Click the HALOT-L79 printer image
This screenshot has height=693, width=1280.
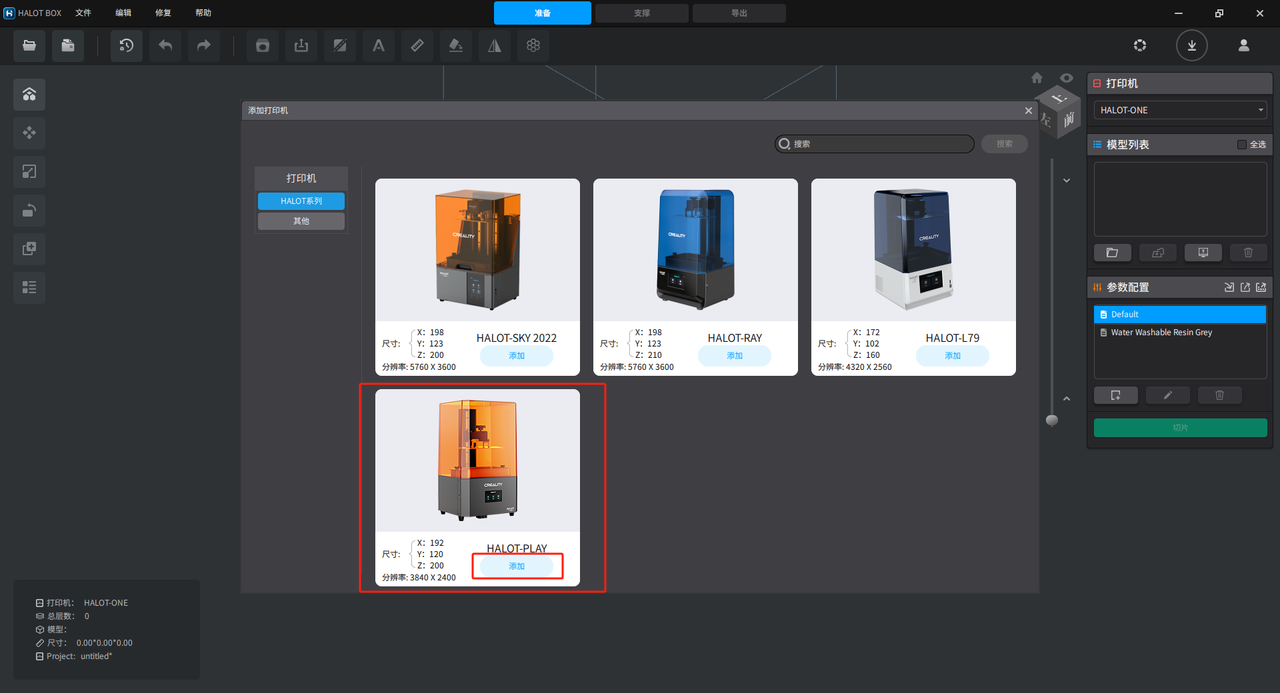[914, 250]
